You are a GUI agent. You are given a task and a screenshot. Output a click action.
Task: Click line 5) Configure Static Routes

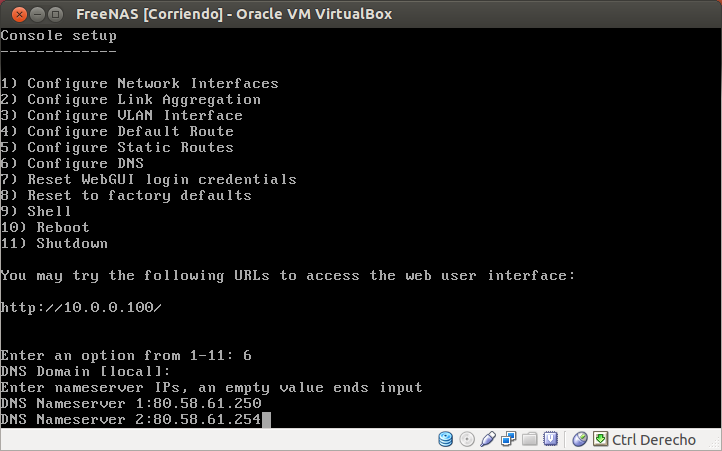click(x=117, y=147)
